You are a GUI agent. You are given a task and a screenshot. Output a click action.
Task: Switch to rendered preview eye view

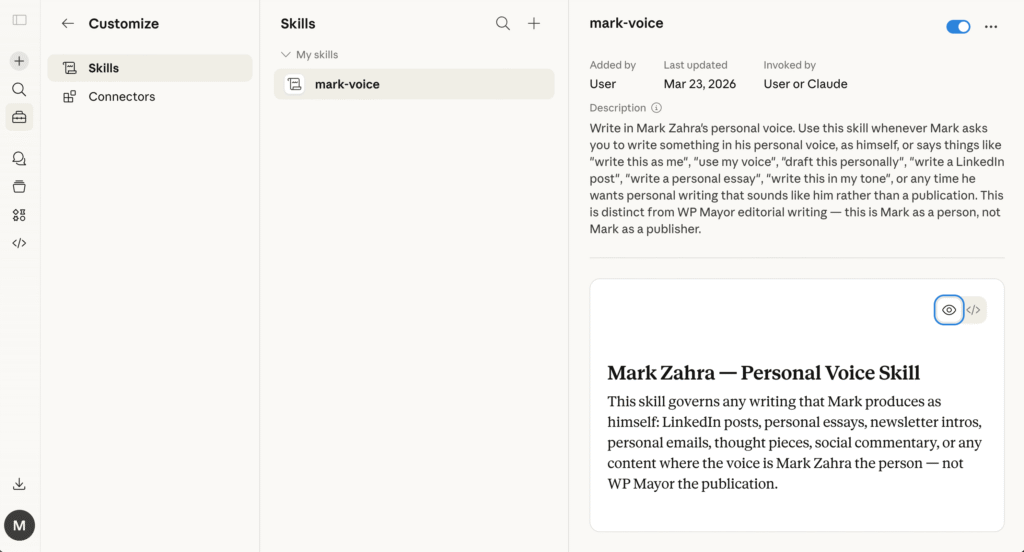tap(949, 310)
